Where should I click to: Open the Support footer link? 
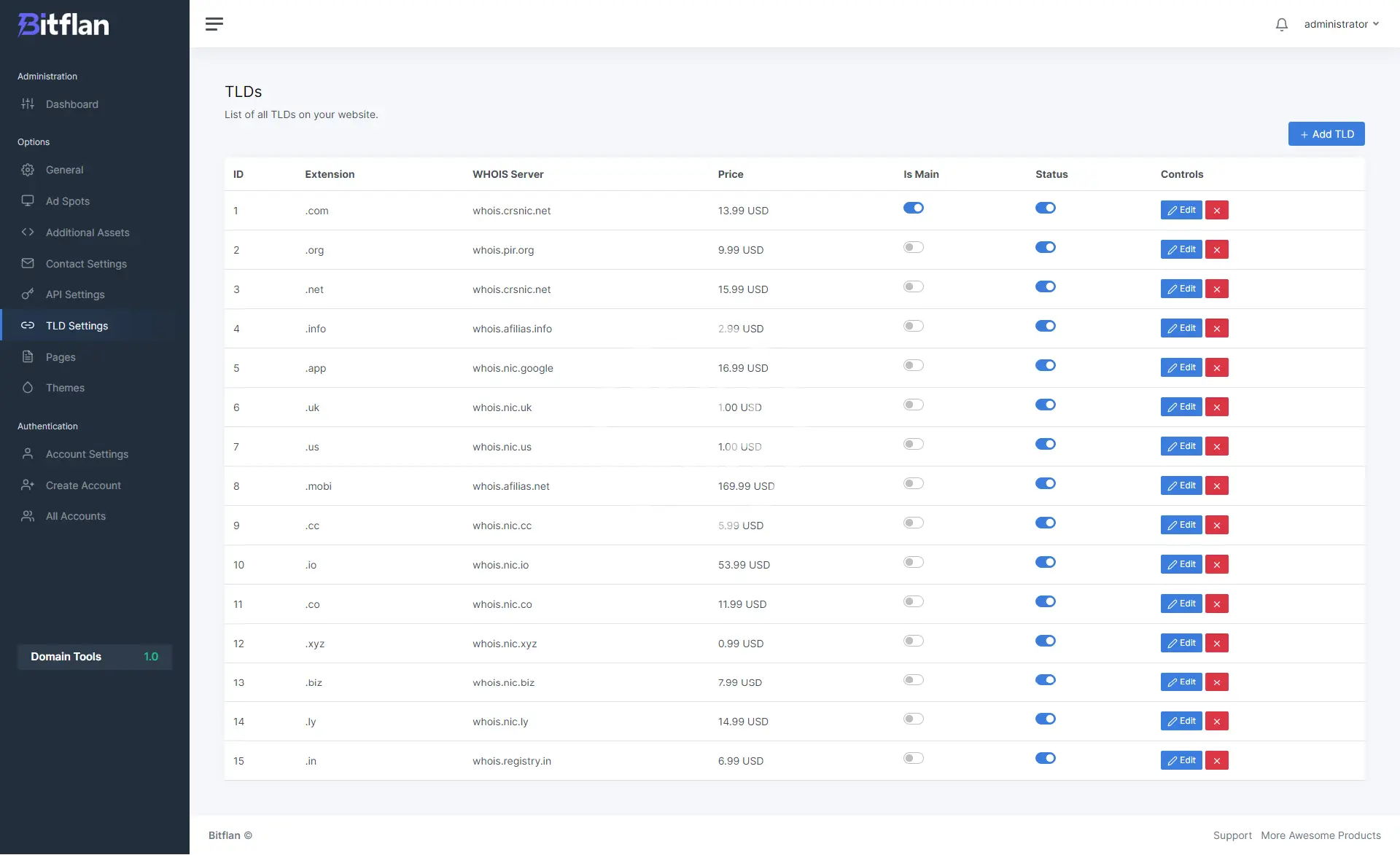coord(1232,835)
